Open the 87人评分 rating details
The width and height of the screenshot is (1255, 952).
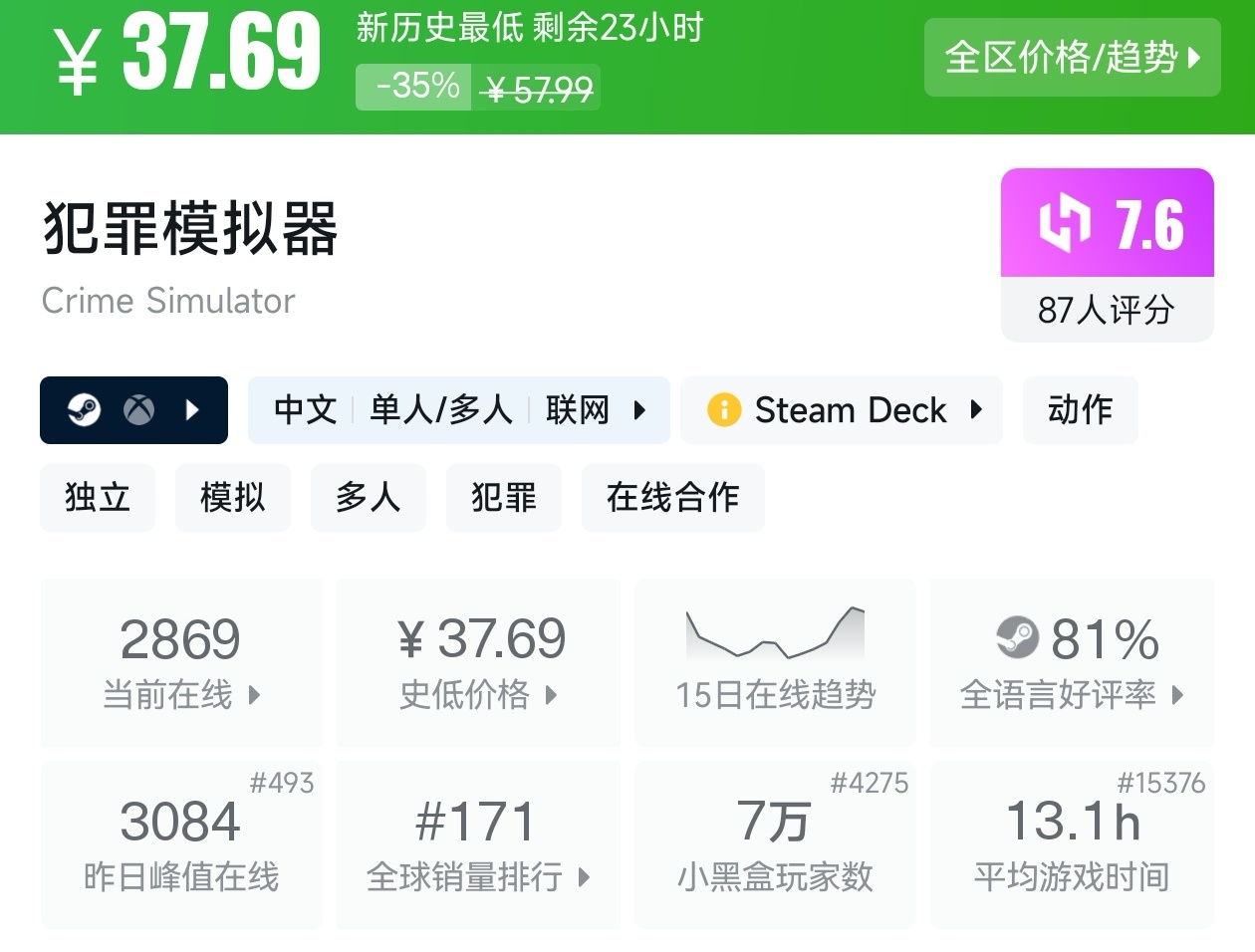pos(1107,310)
